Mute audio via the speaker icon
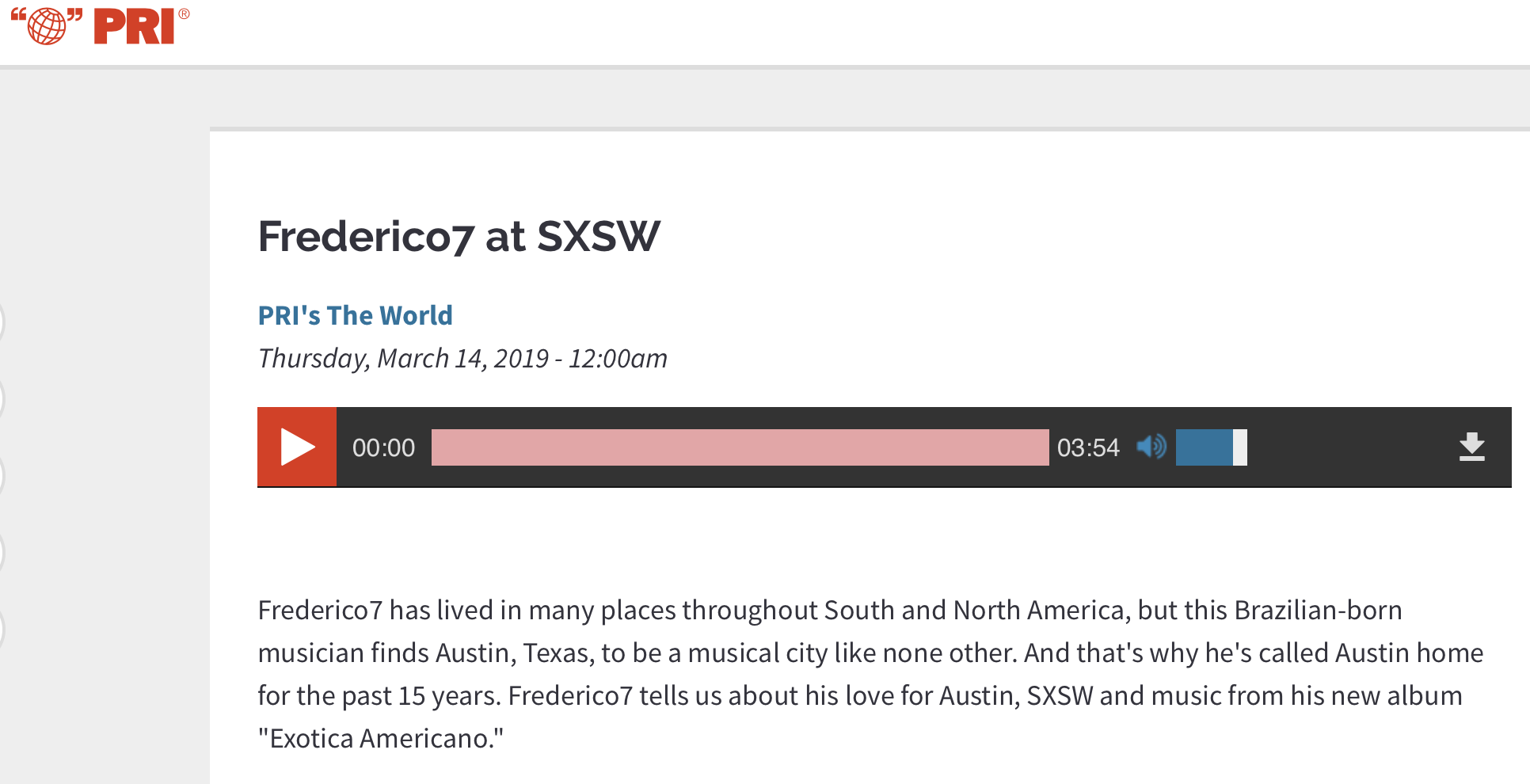 (1151, 447)
